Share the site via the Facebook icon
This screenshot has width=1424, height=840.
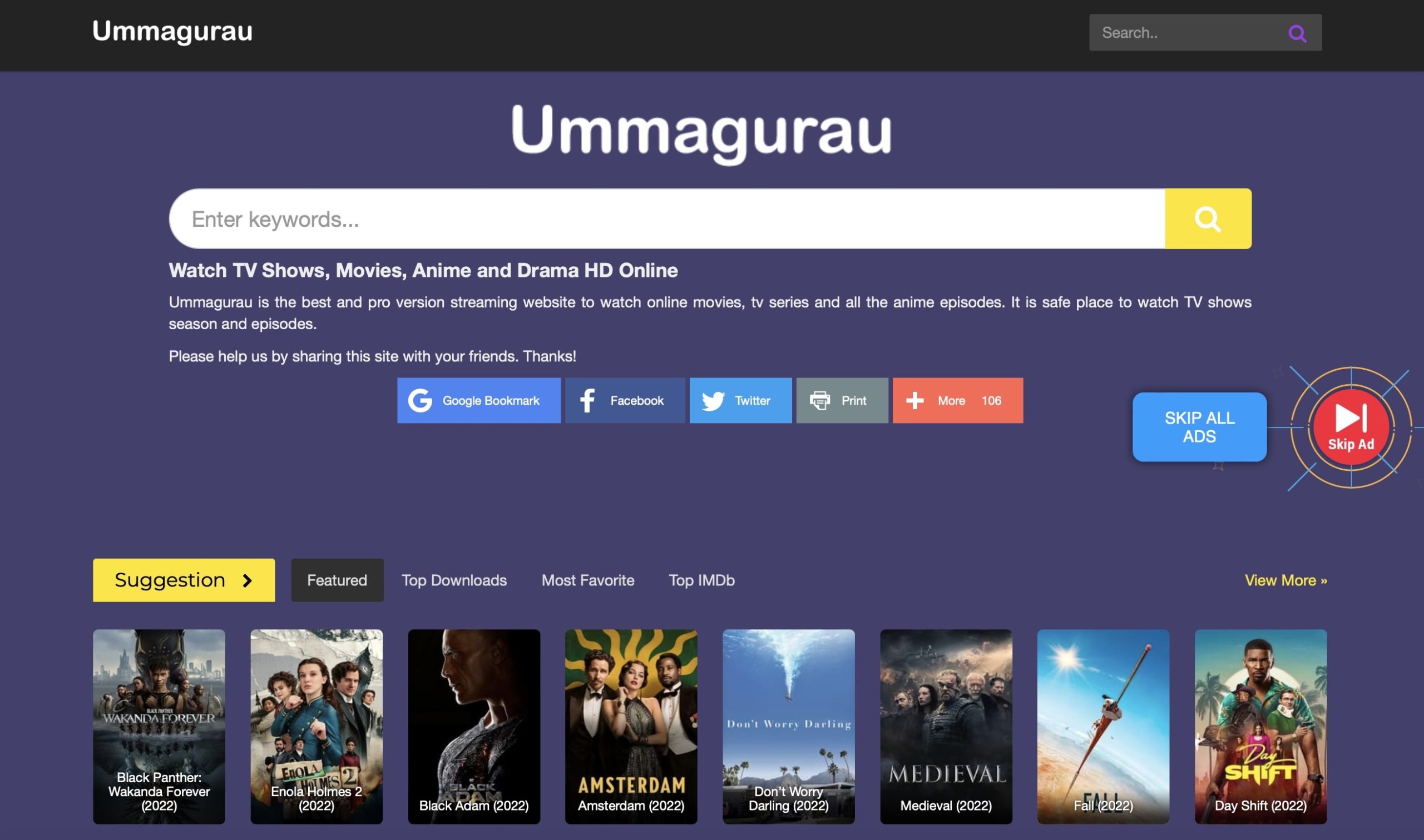pyautogui.click(x=589, y=400)
